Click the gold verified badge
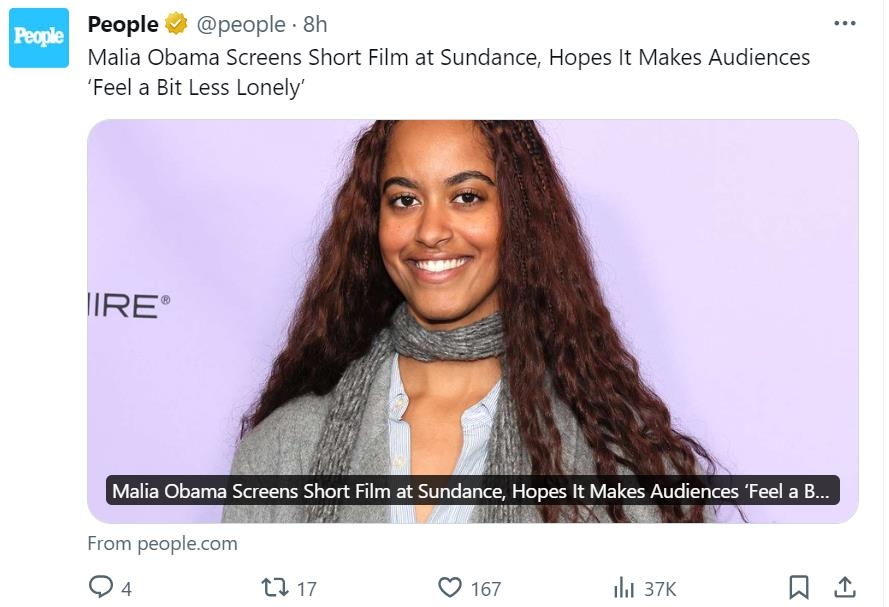The width and height of the screenshot is (889, 607). 176,24
